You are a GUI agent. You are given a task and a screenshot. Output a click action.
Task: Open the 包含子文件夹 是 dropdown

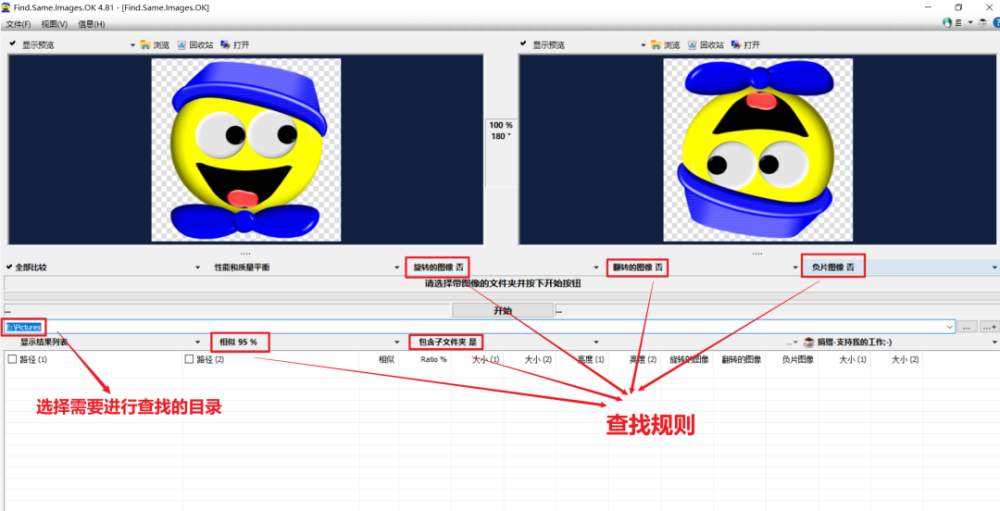click(504, 343)
